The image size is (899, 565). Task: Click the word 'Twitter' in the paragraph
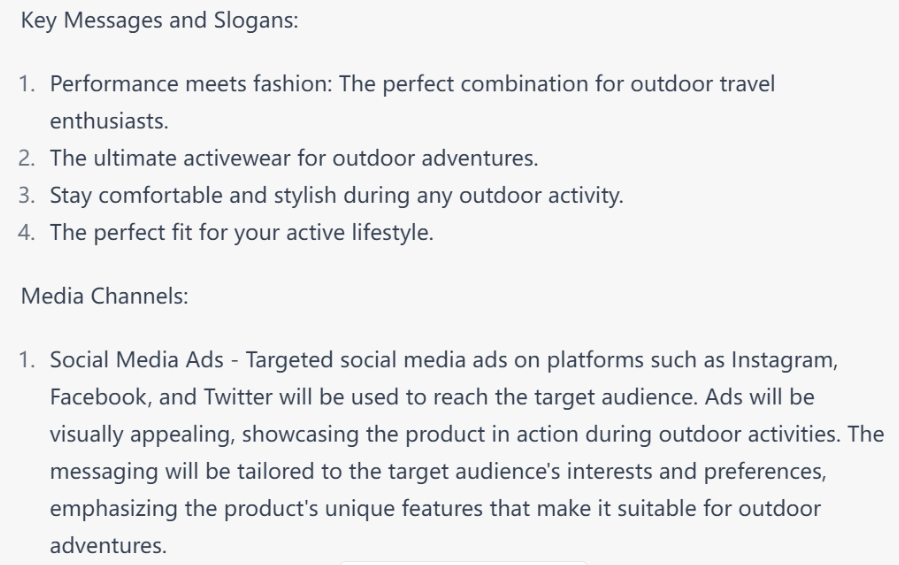pos(238,397)
